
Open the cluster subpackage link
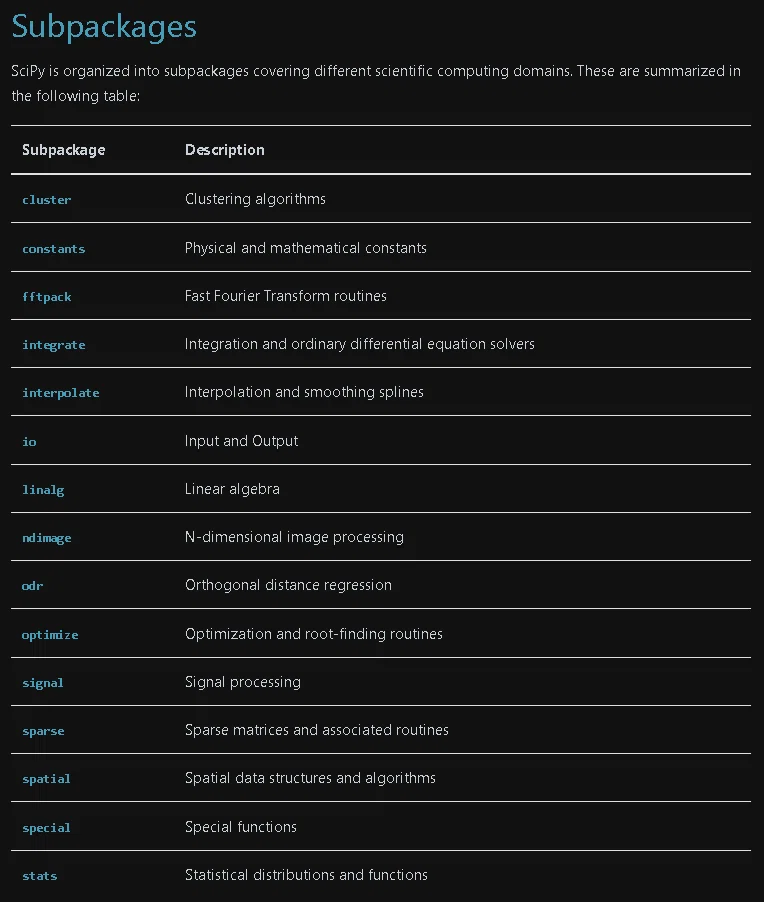pyautogui.click(x=47, y=200)
